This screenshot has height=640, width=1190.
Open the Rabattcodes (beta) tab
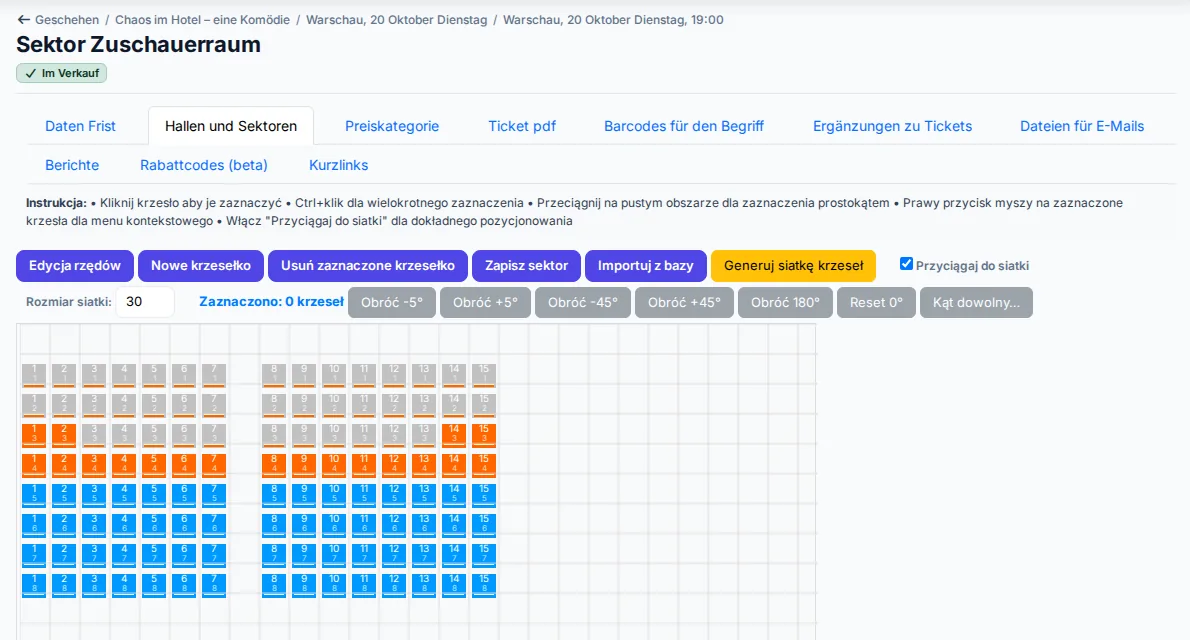coord(204,165)
